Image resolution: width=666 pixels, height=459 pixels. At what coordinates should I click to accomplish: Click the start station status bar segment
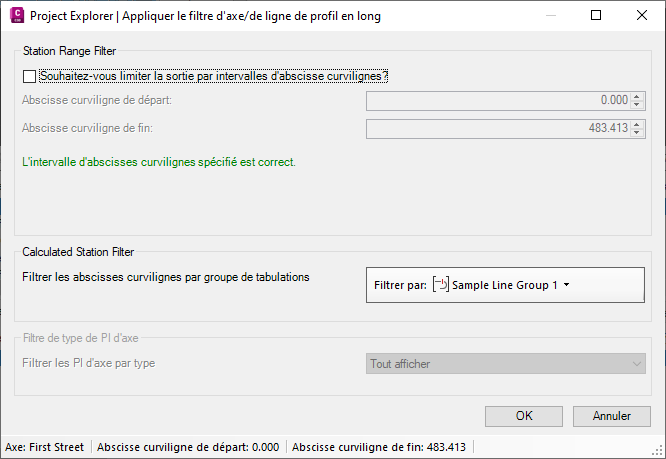point(188,447)
